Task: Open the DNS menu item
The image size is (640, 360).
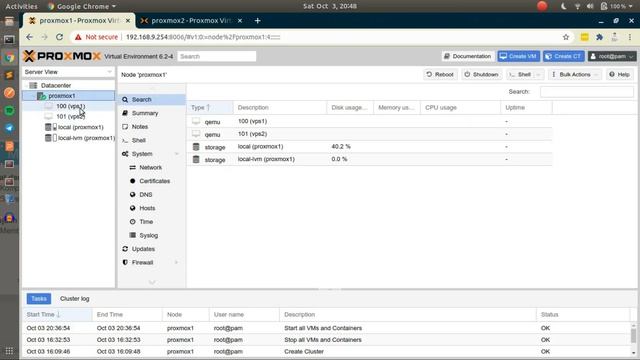Action: 151,195
